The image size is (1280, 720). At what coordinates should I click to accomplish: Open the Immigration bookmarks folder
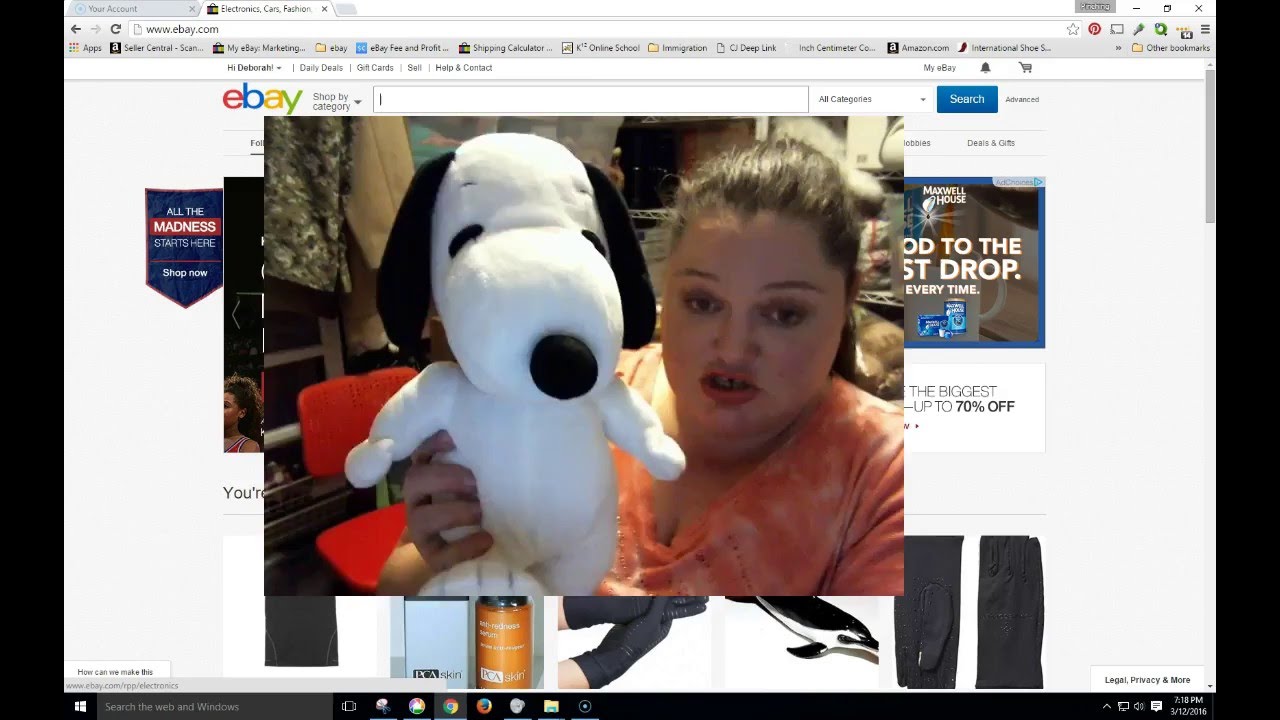pyautogui.click(x=678, y=48)
